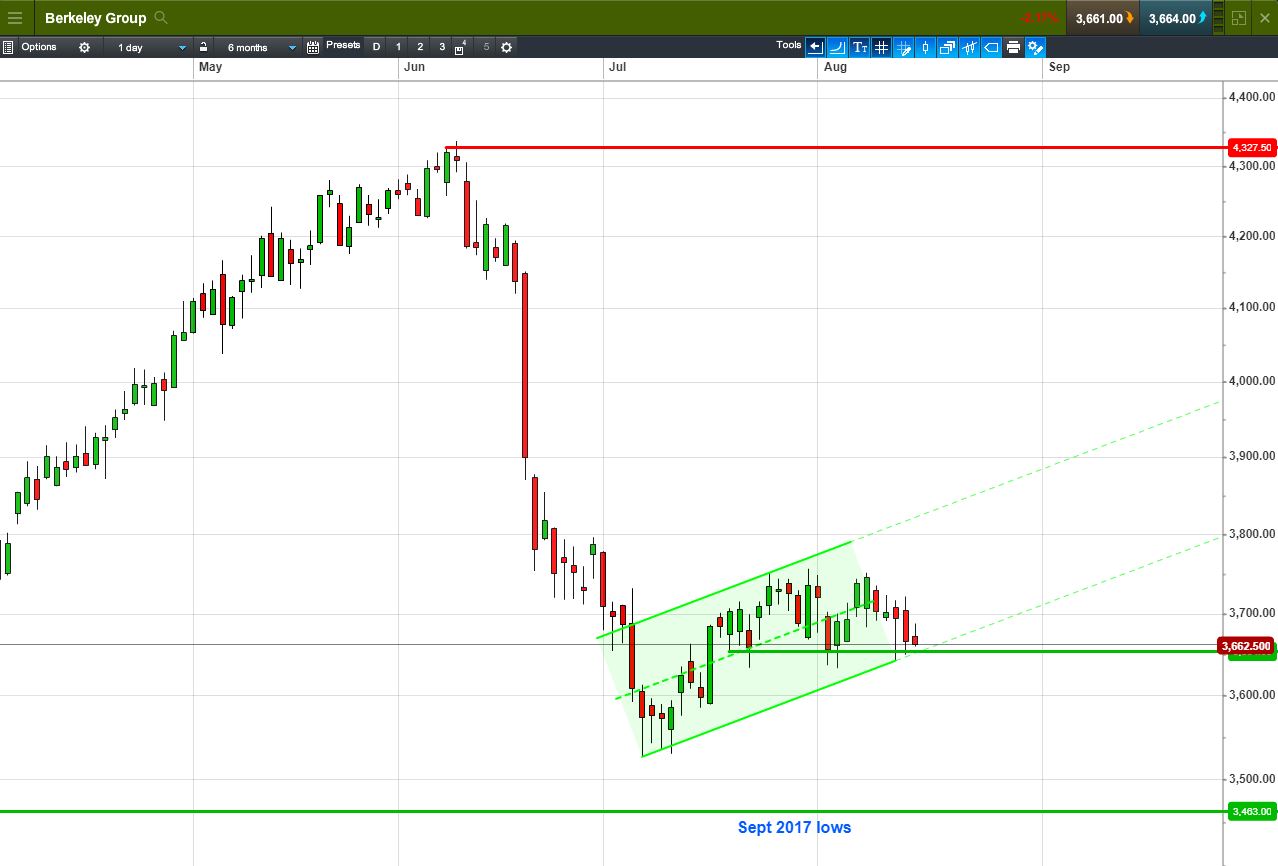Select the red 4,327.50 resistance label
The image size is (1278, 866).
click(1252, 148)
